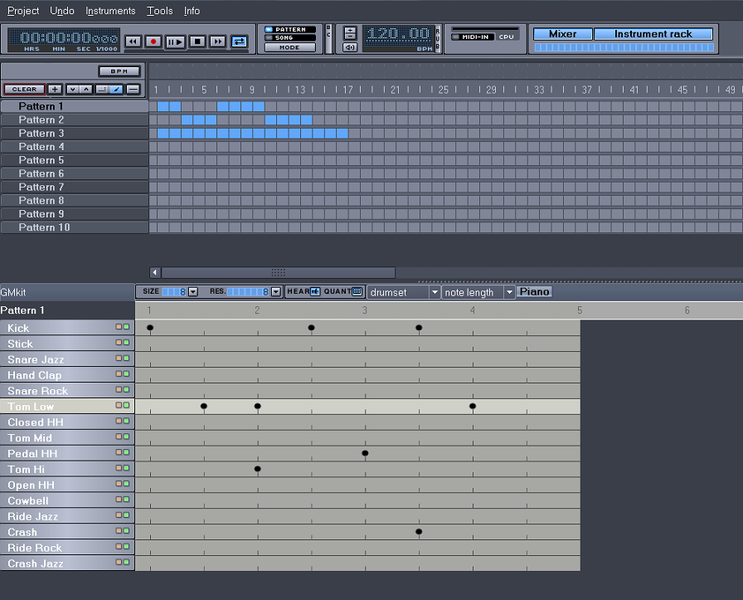The height and width of the screenshot is (600, 743).
Task: Click the Tom Hi note at beat 2
Action: point(257,469)
